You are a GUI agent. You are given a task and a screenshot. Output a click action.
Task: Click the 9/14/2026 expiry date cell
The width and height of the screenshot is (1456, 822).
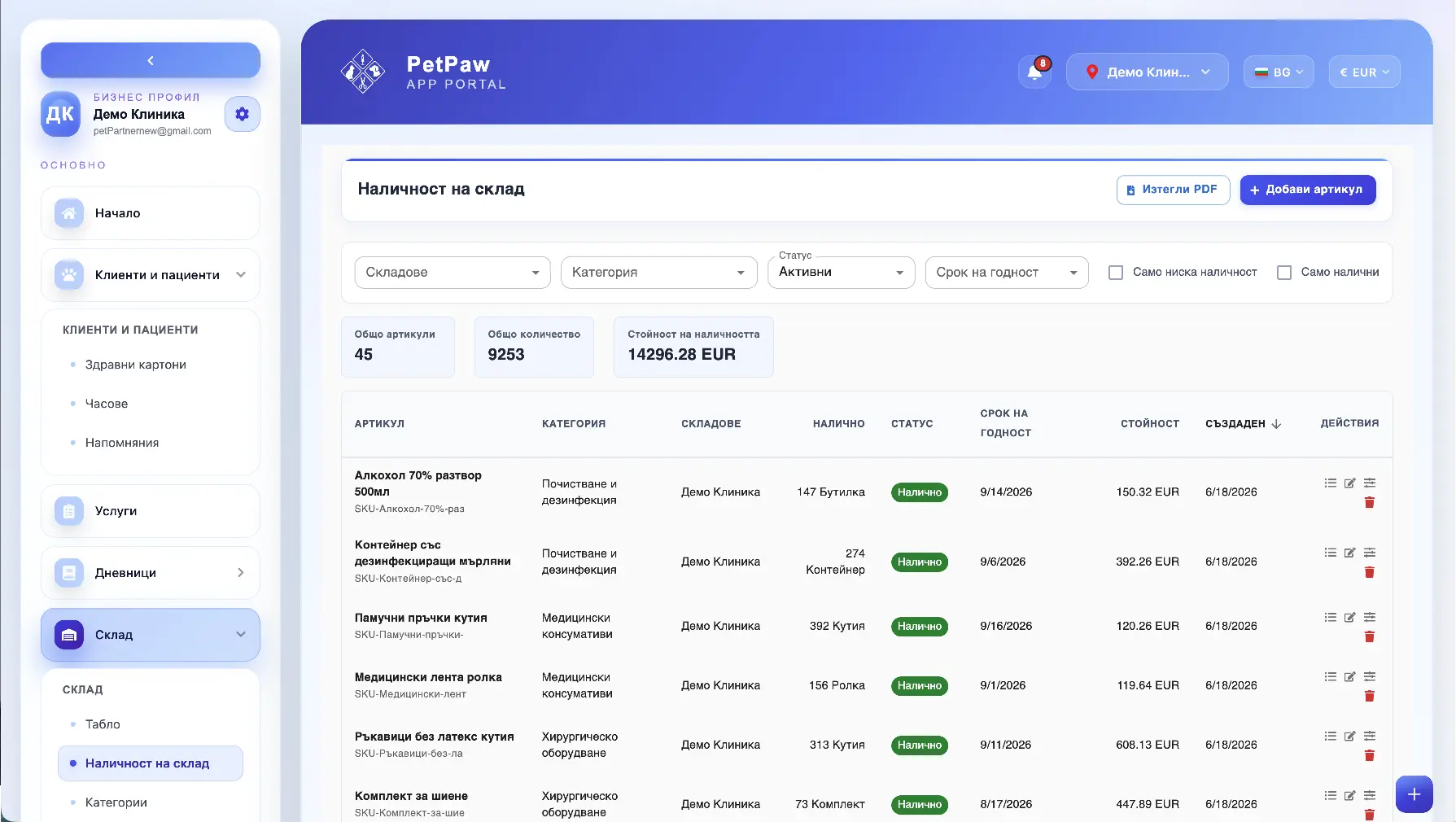tap(1006, 492)
